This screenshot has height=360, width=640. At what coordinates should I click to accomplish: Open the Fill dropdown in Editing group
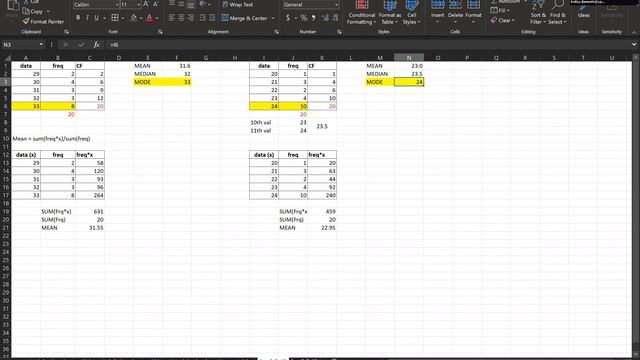500,10
